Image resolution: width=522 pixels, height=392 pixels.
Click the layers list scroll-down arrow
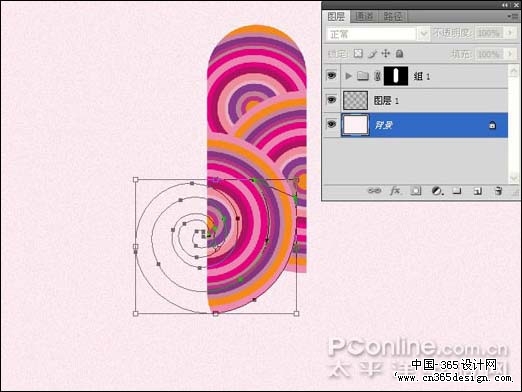pyautogui.click(x=513, y=178)
